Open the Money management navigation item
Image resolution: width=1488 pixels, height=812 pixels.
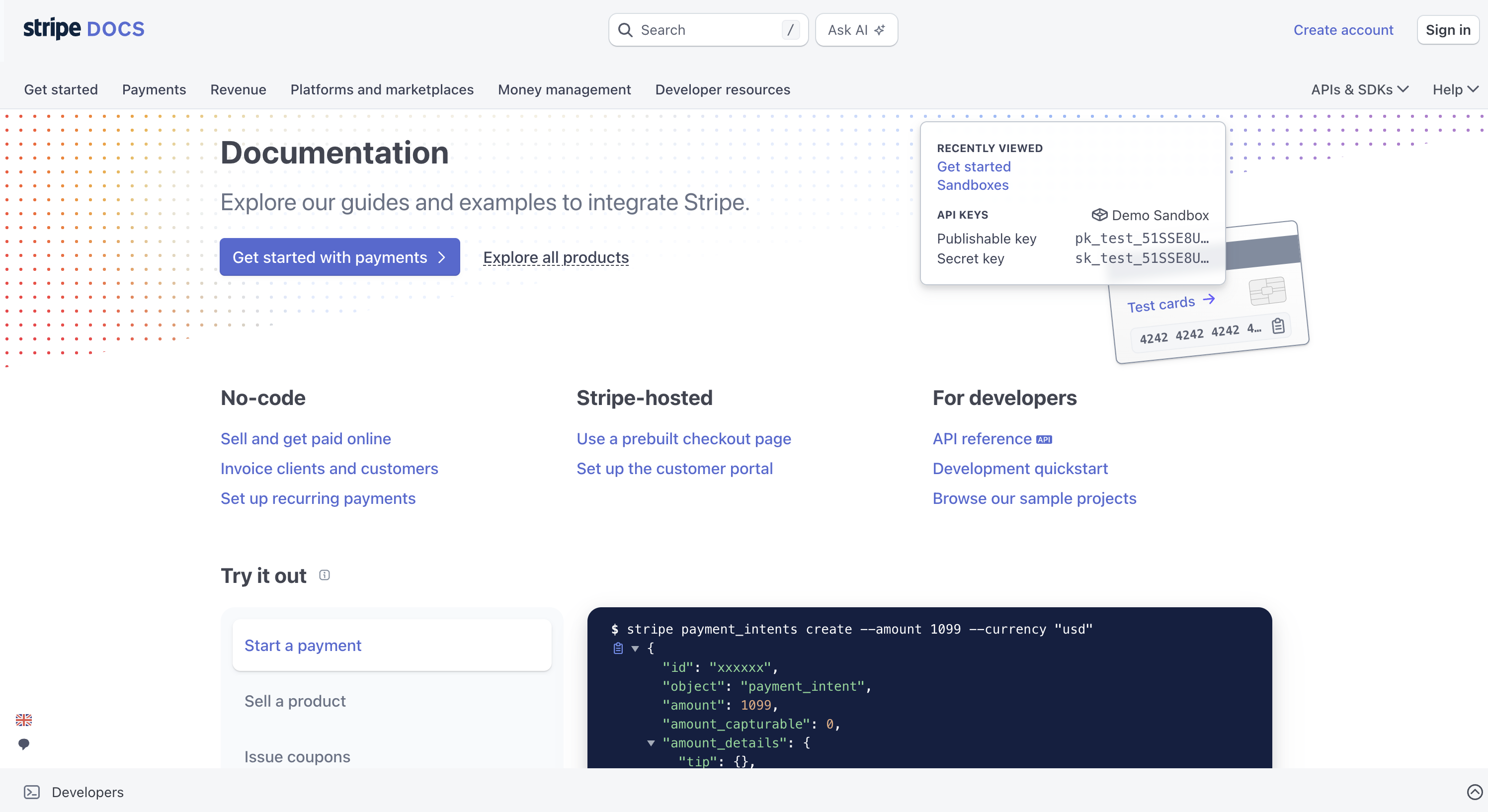(565, 89)
